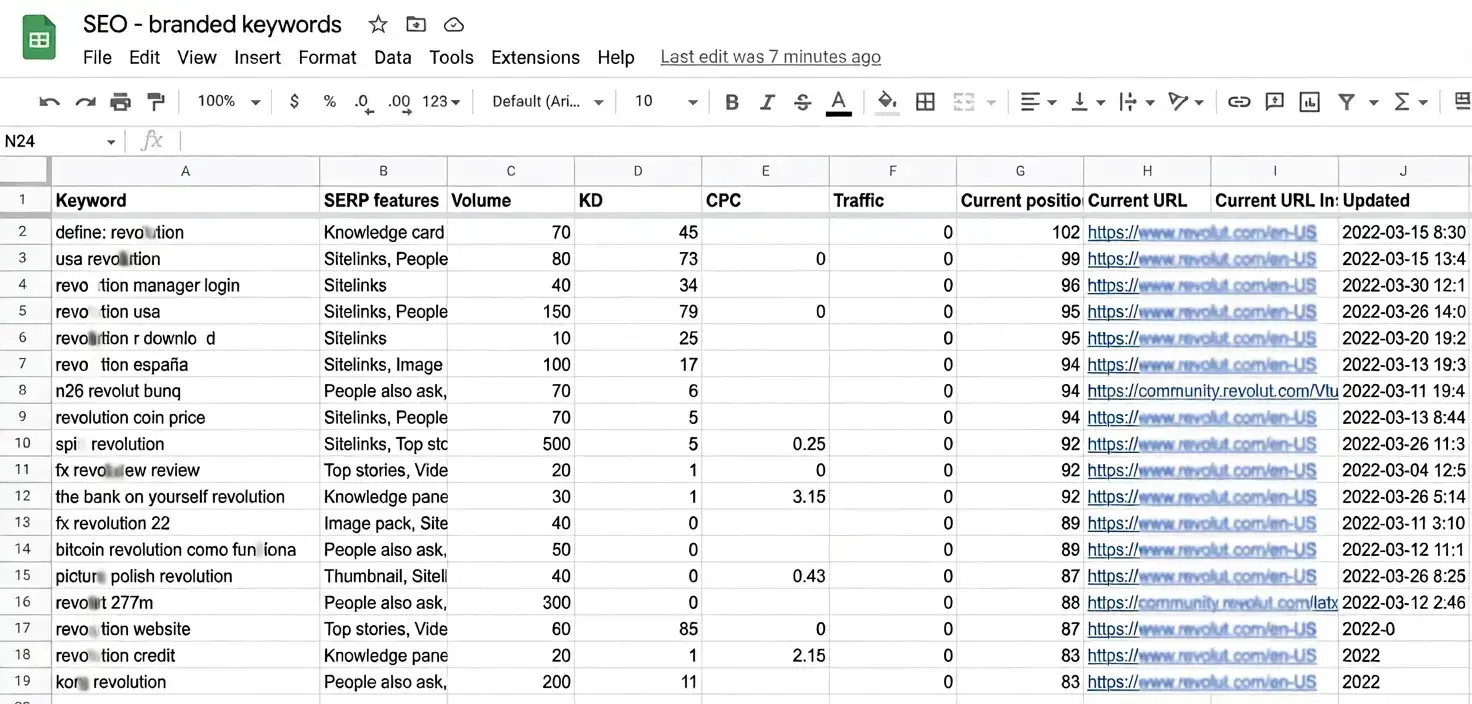The height and width of the screenshot is (704, 1472).
Task: Open the Insert menu
Action: click(257, 57)
